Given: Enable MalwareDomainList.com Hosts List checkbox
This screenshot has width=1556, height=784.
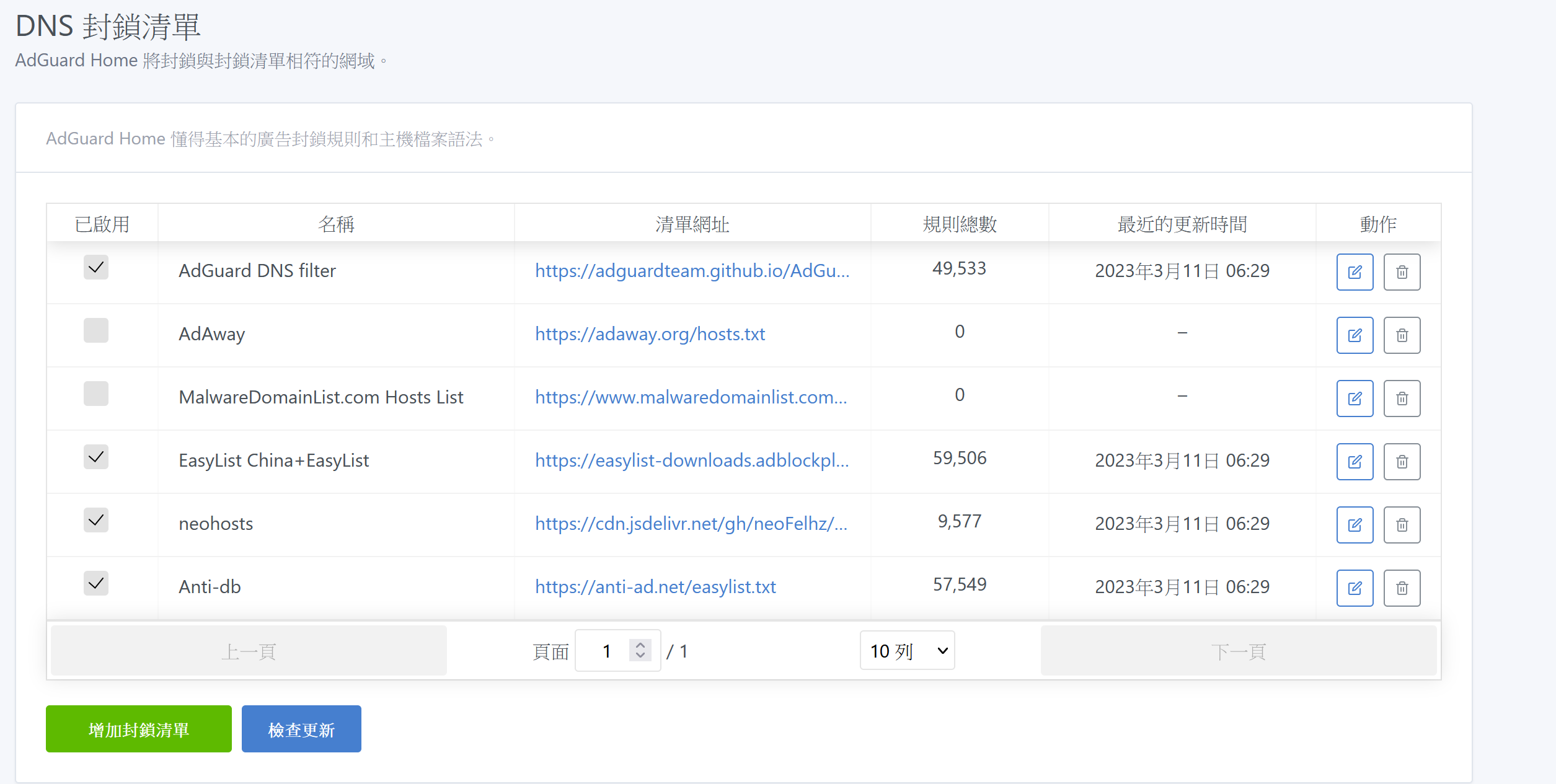Looking at the screenshot, I should click(96, 394).
